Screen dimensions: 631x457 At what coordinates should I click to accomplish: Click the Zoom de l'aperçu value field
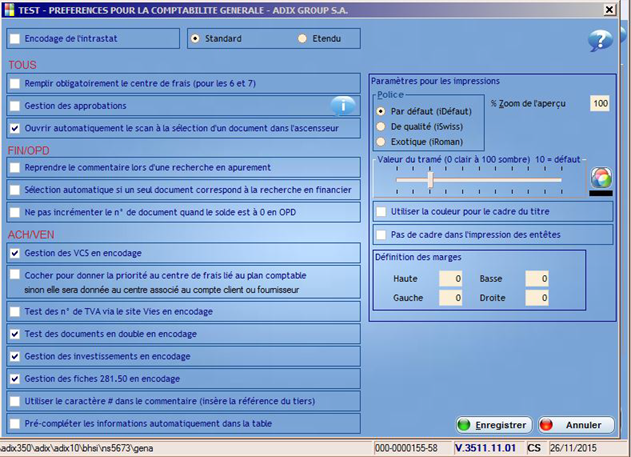click(x=599, y=103)
